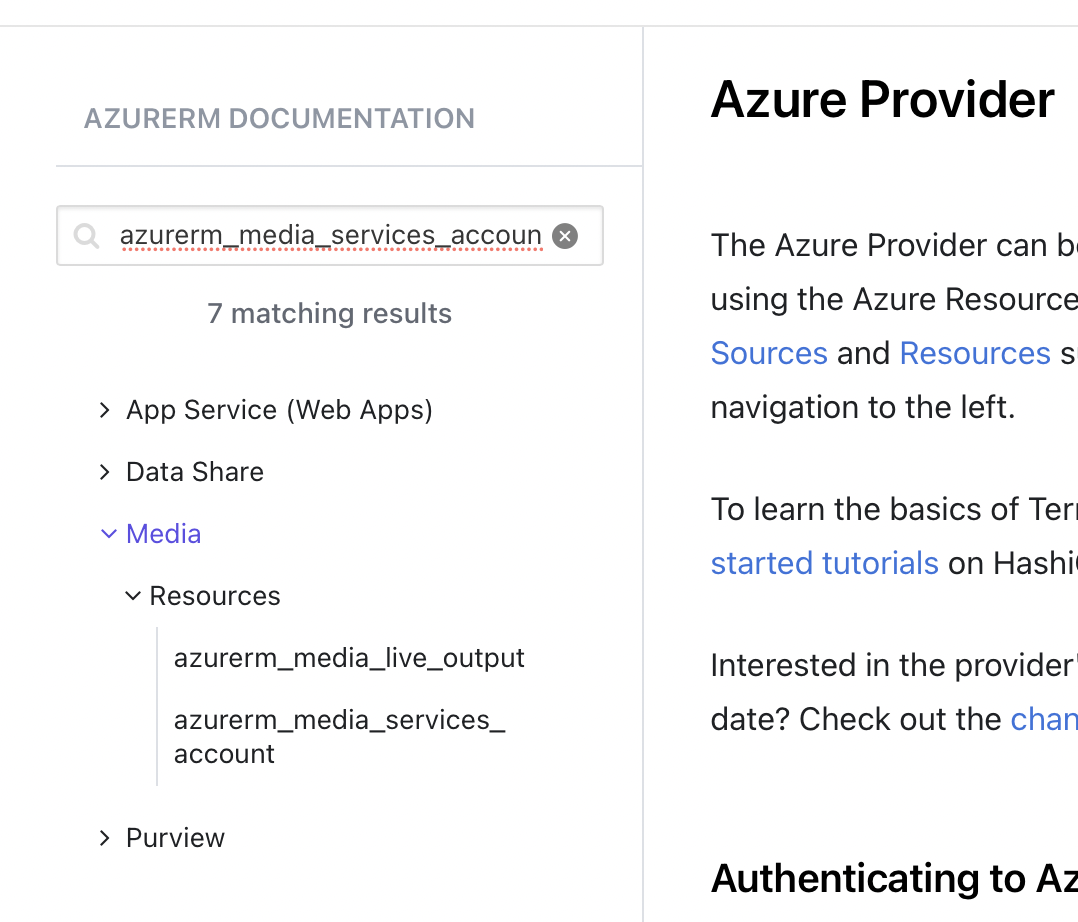
Task: Click the search magnifier icon
Action: click(x=86, y=235)
